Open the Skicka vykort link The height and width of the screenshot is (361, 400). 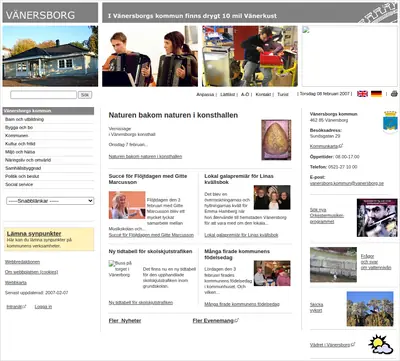click(x=316, y=307)
